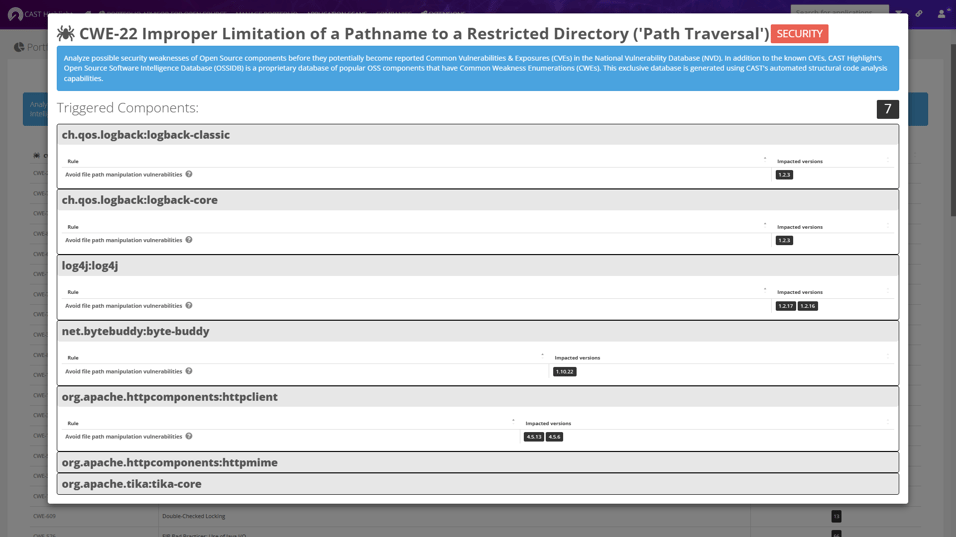Select httpclient version badge 4.5.13
Image resolution: width=956 pixels, height=537 pixels.
point(534,437)
